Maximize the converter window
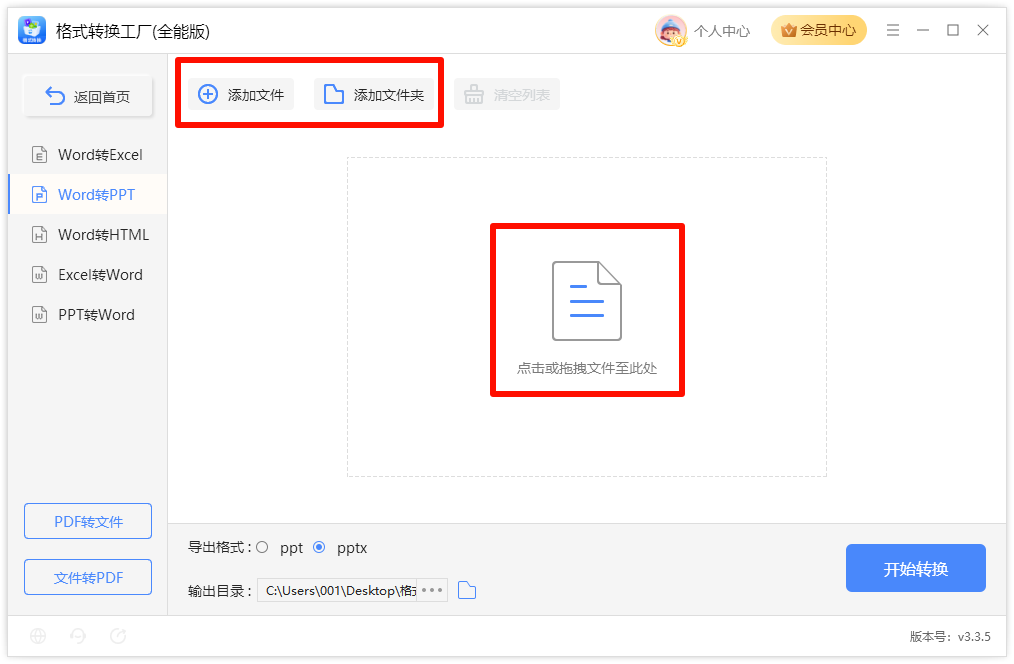 953,30
